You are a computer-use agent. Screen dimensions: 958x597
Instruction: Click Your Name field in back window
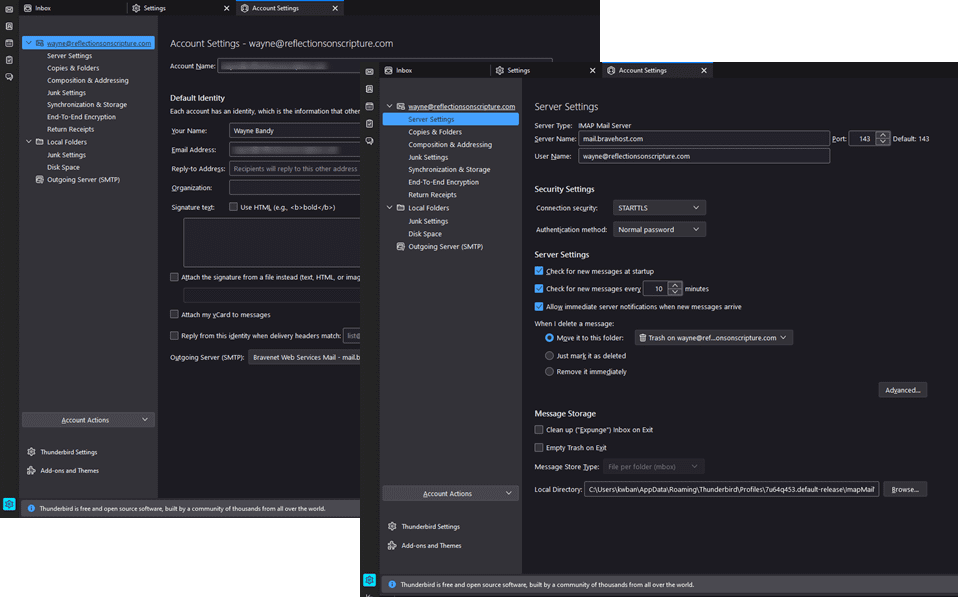[x=295, y=131]
